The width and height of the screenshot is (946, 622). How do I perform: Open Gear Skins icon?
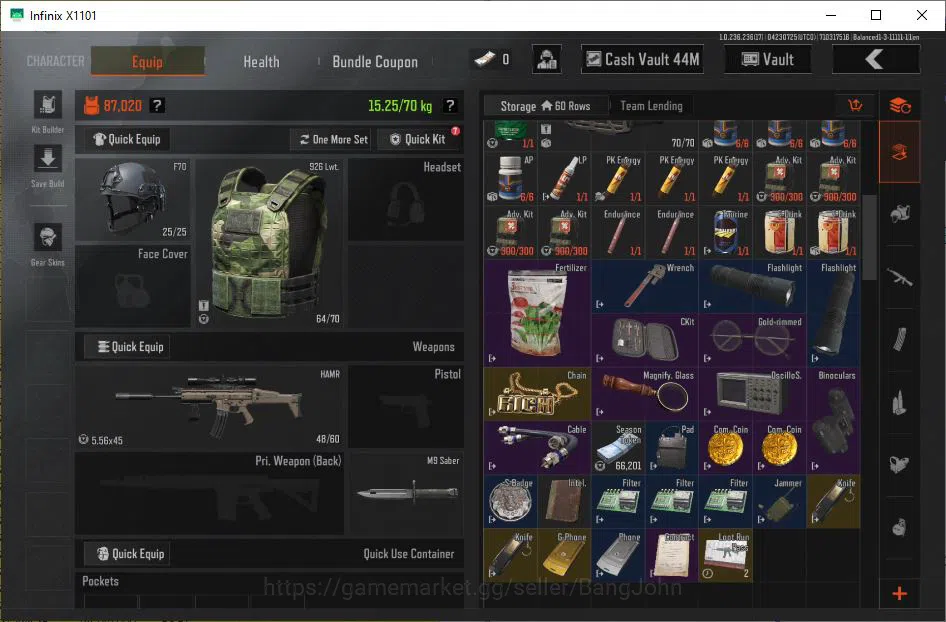[48, 237]
